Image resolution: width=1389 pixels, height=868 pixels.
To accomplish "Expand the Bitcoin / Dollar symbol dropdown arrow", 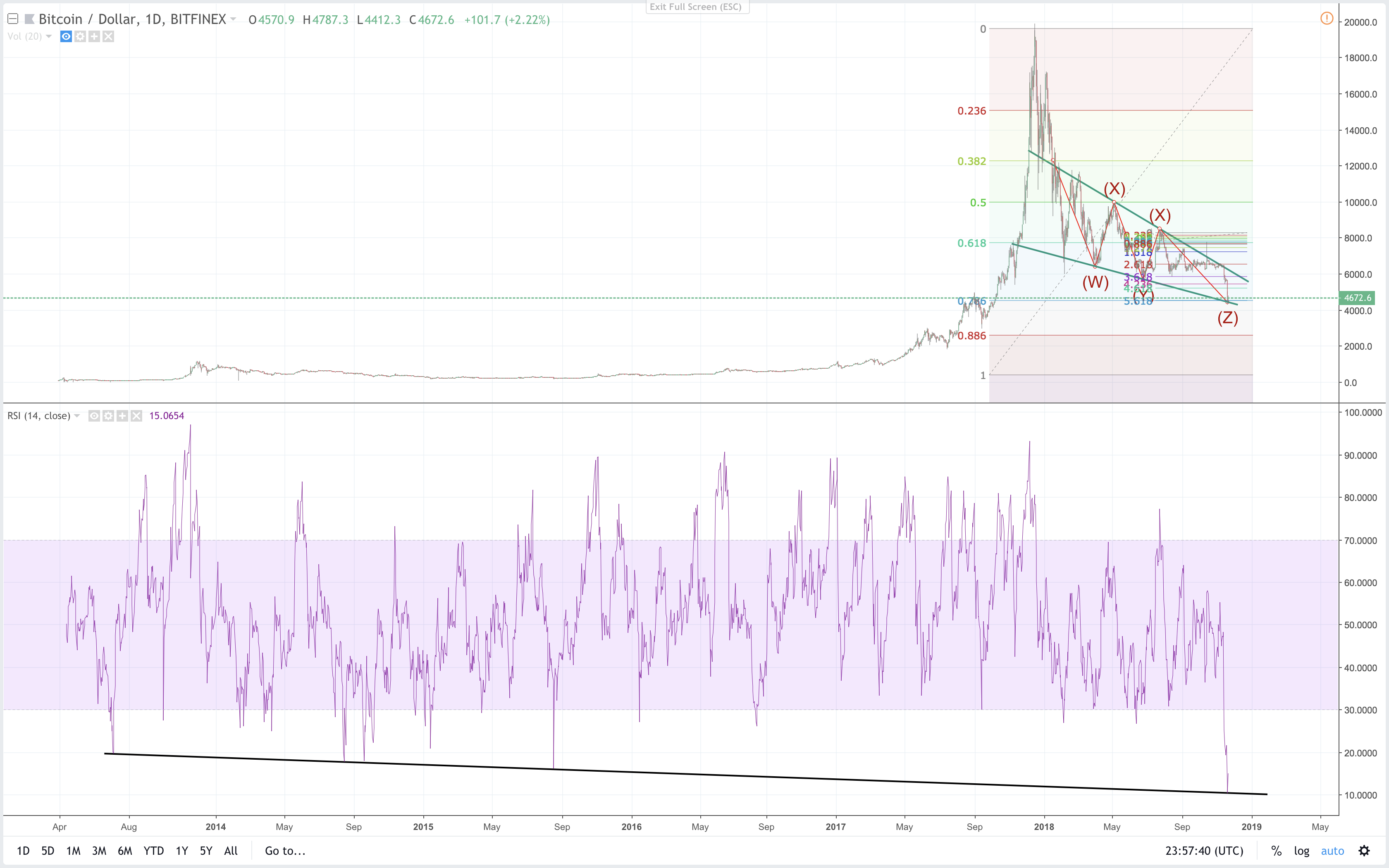I will [x=233, y=19].
